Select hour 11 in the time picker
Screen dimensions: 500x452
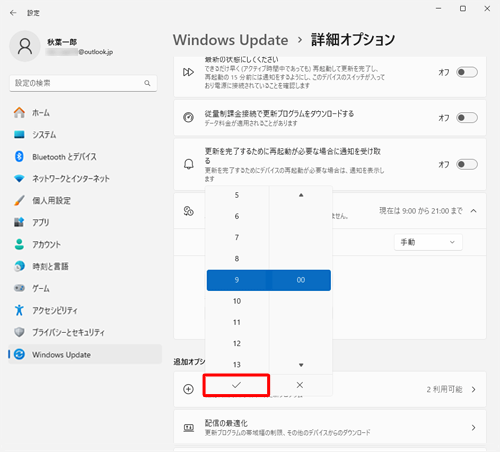(237, 322)
